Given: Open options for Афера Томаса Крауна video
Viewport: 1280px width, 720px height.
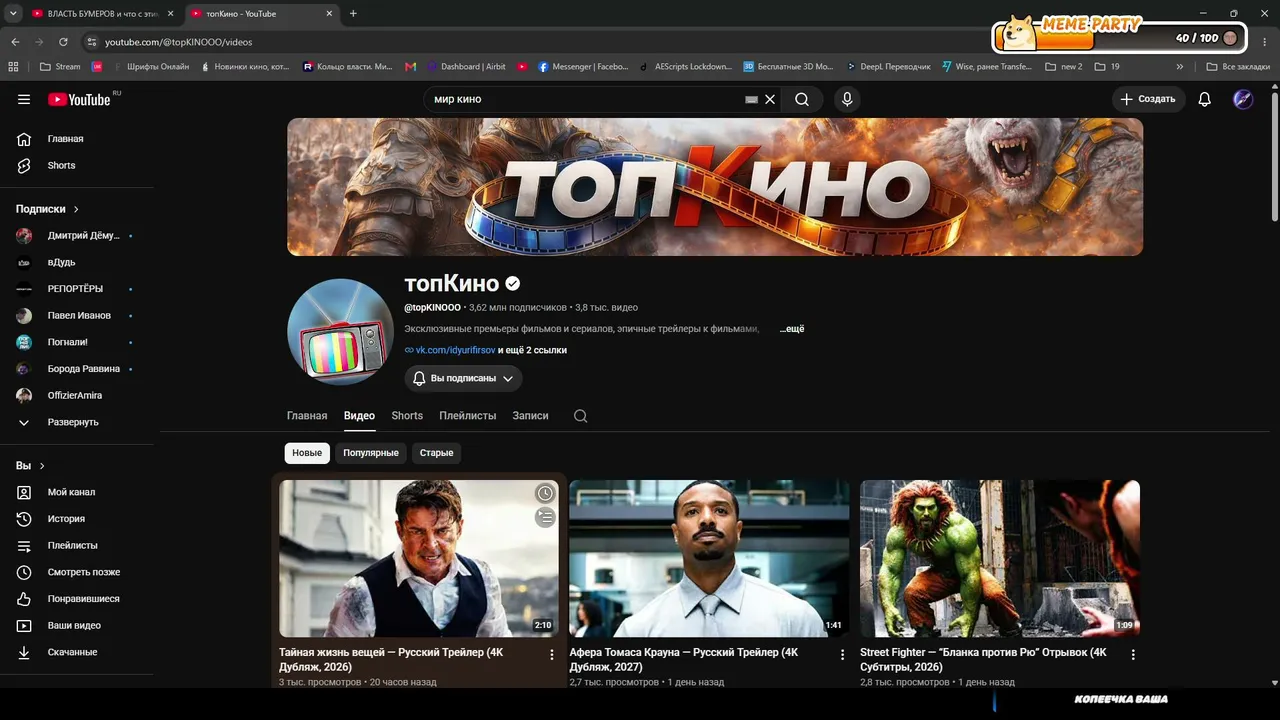Looking at the screenshot, I should 842,655.
